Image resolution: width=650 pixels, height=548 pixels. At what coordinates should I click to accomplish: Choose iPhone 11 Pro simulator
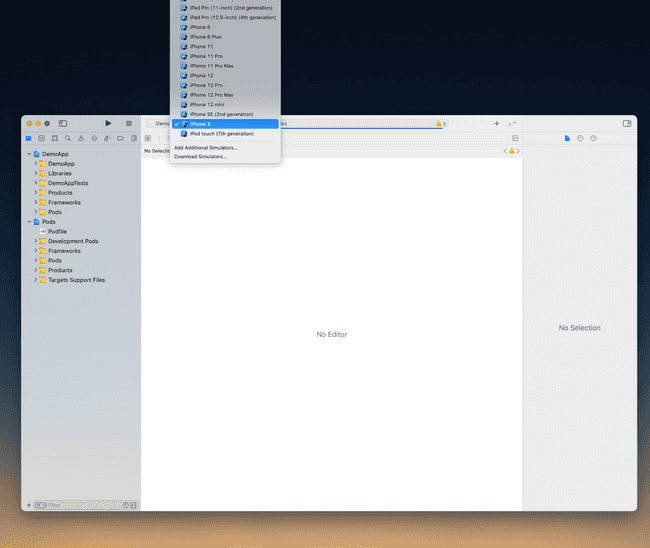[x=225, y=56]
